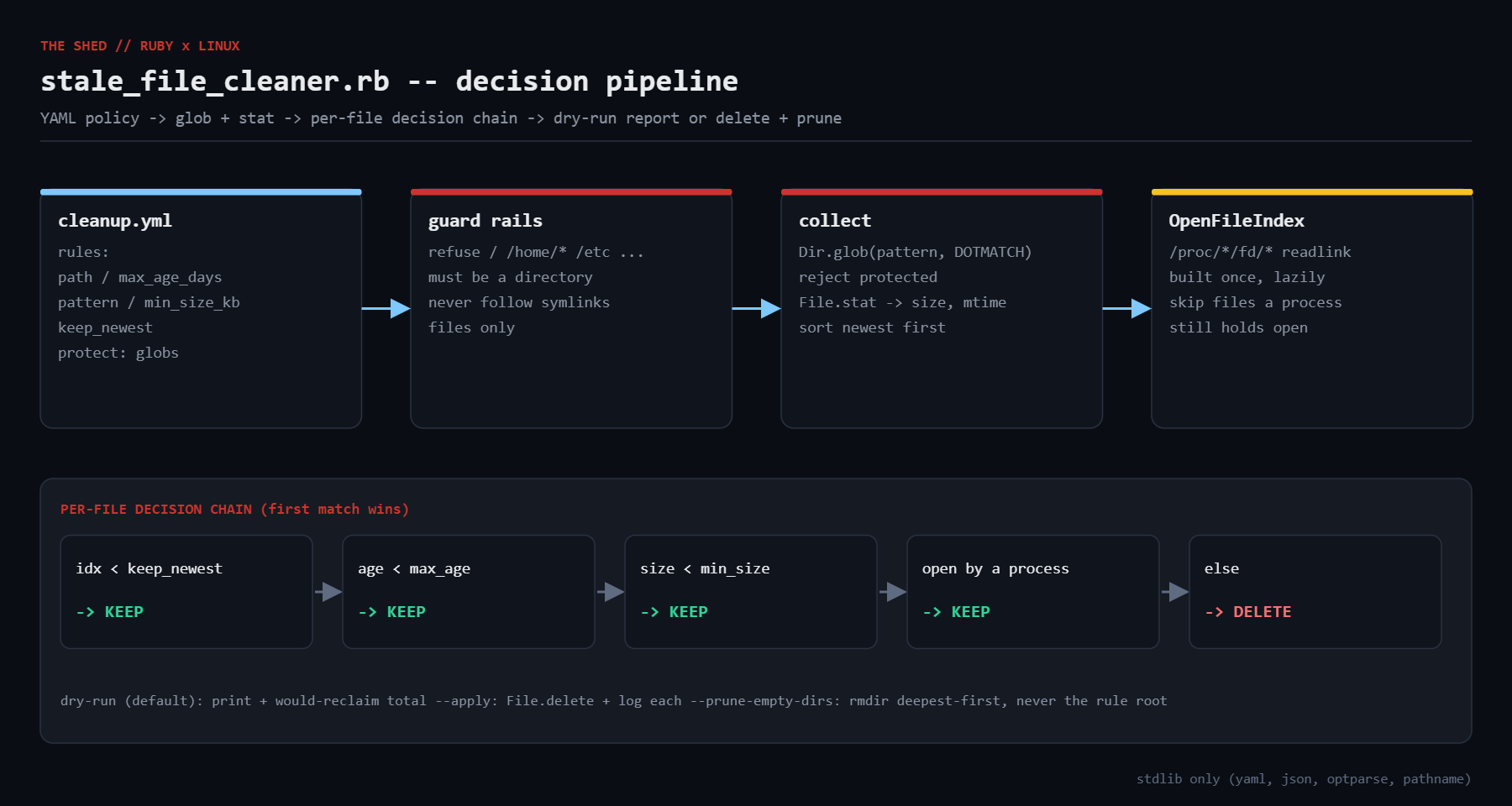Click 'must be a directory' text
The height and width of the screenshot is (806, 1512).
pos(511,277)
